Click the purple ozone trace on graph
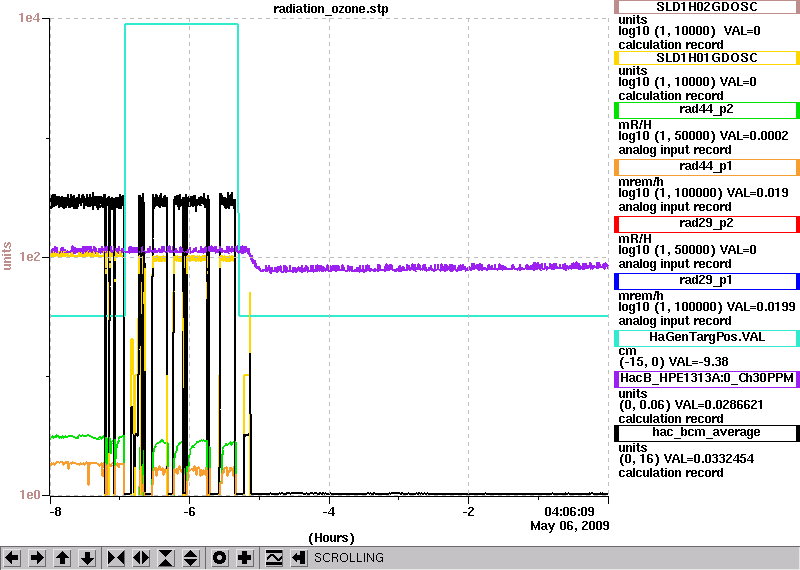 point(434,267)
